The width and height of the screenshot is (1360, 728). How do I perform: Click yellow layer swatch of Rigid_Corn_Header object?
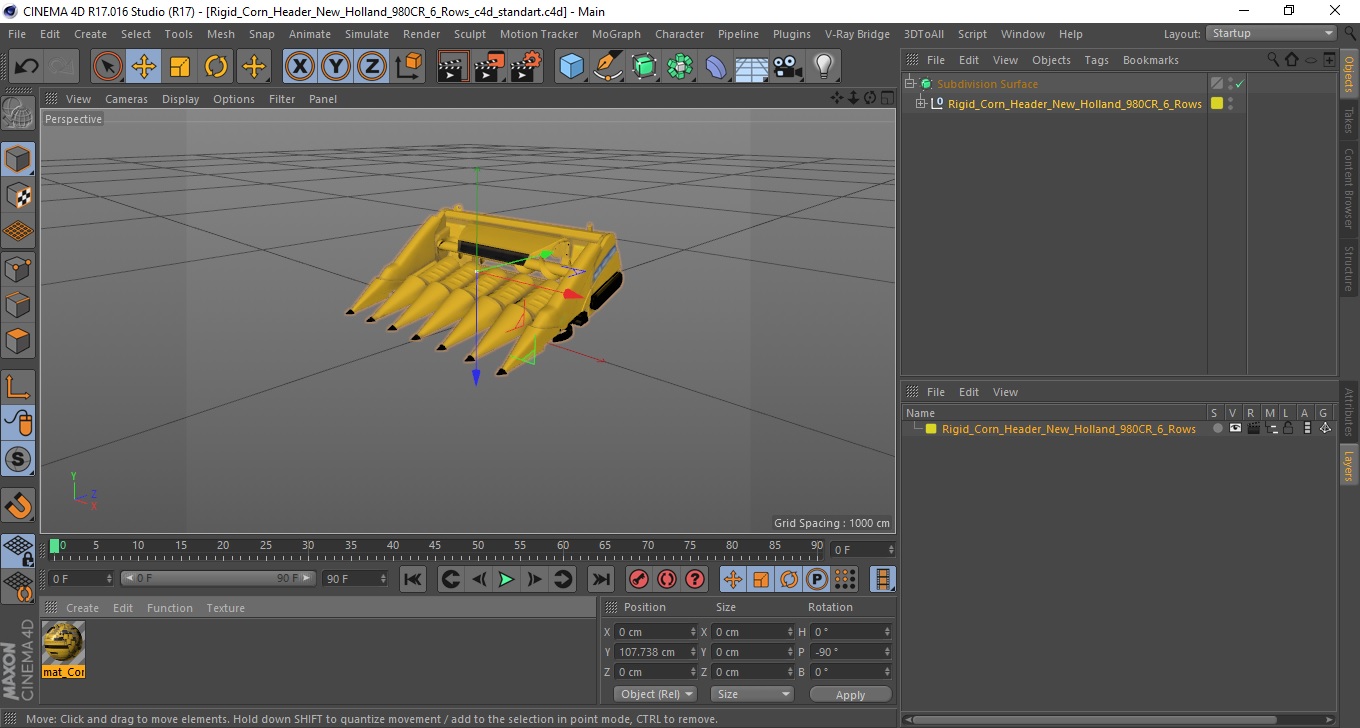[x=1217, y=103]
